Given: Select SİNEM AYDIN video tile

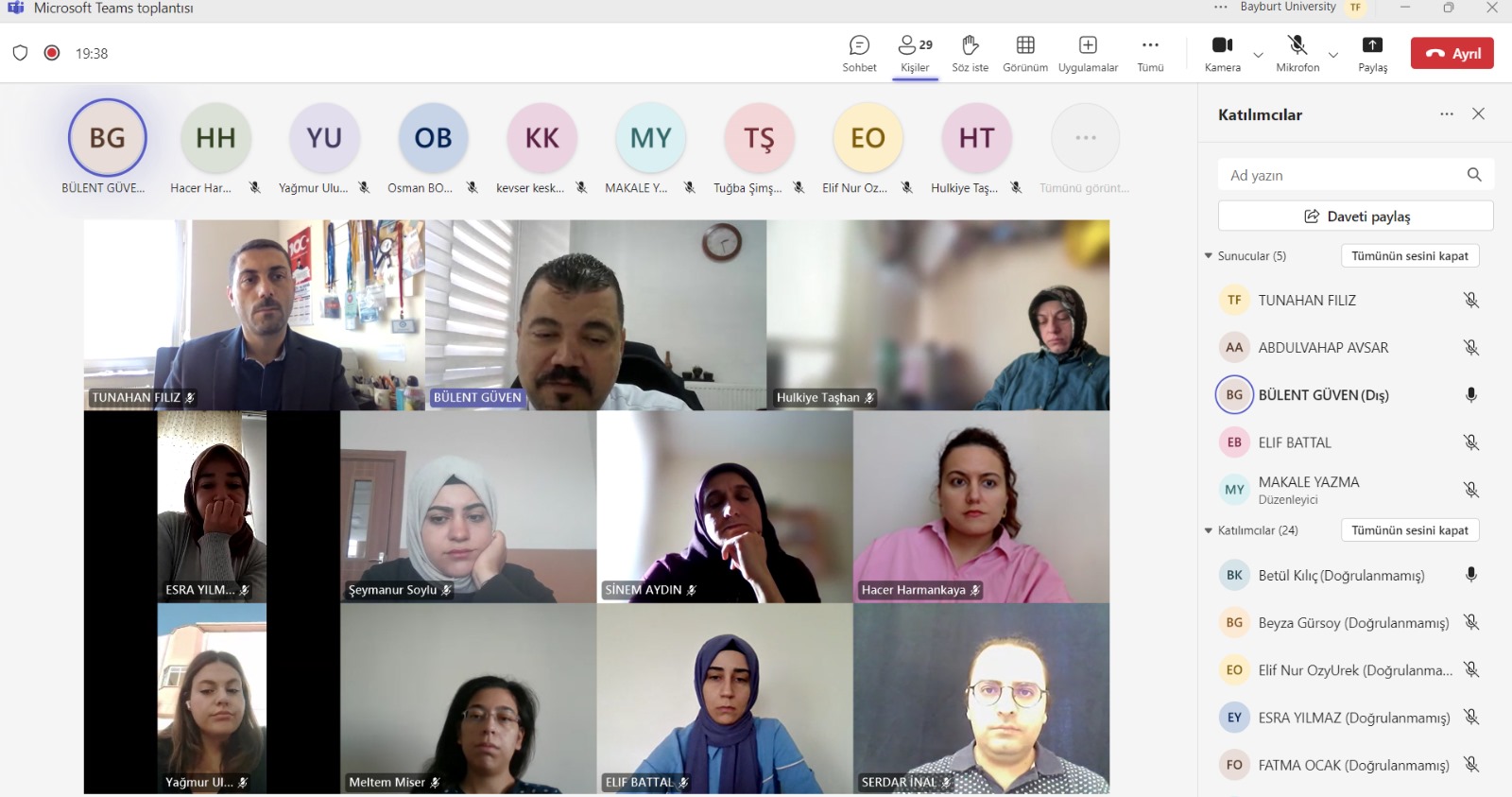Looking at the screenshot, I should 725,507.
